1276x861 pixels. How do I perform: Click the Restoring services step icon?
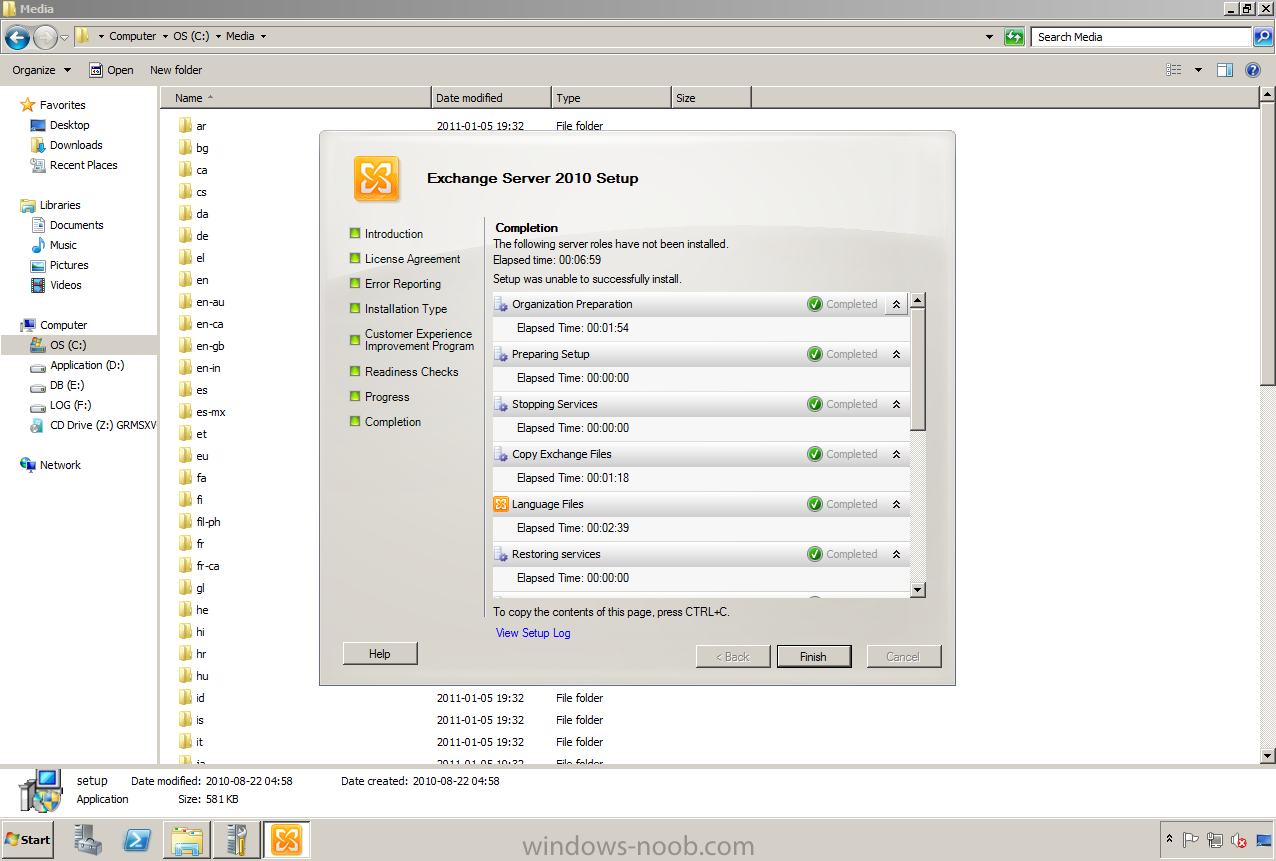(501, 554)
